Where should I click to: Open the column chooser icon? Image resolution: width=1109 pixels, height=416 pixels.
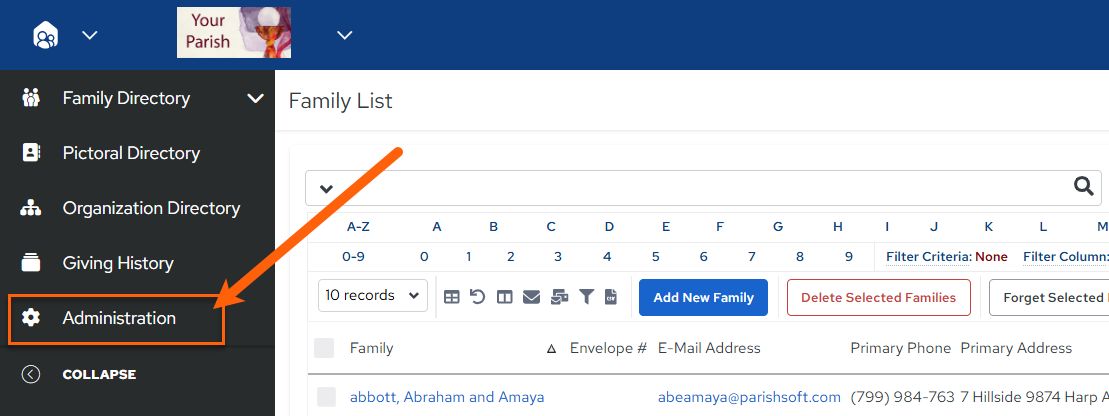coord(504,297)
